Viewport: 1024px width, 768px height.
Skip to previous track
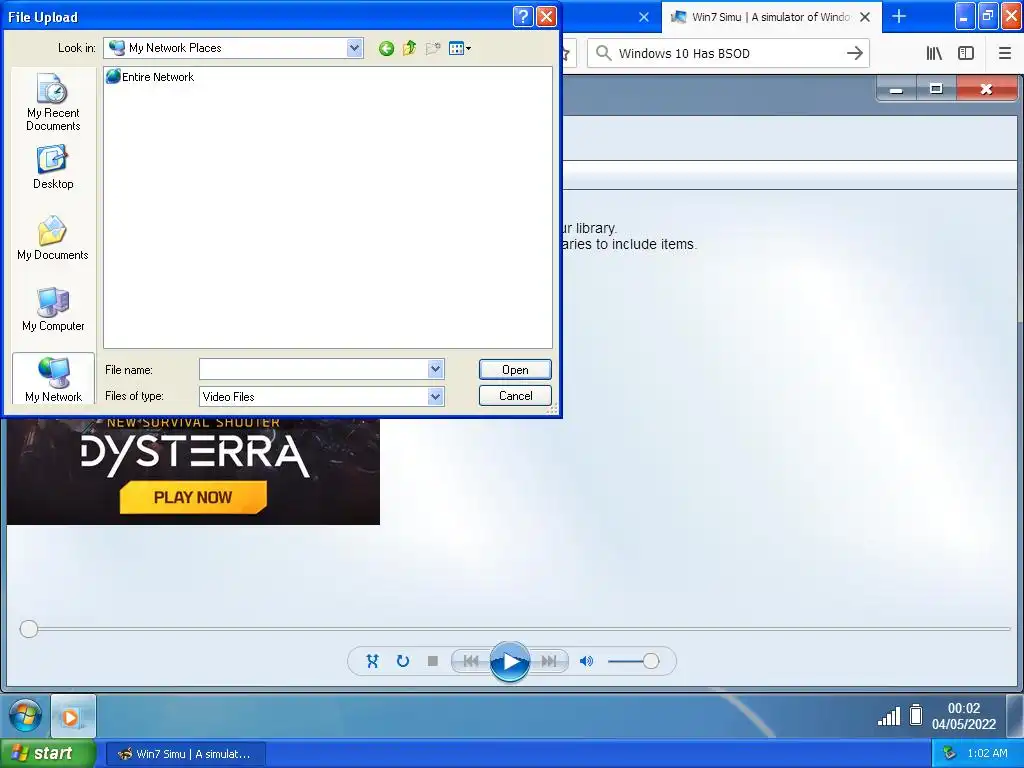pos(470,661)
